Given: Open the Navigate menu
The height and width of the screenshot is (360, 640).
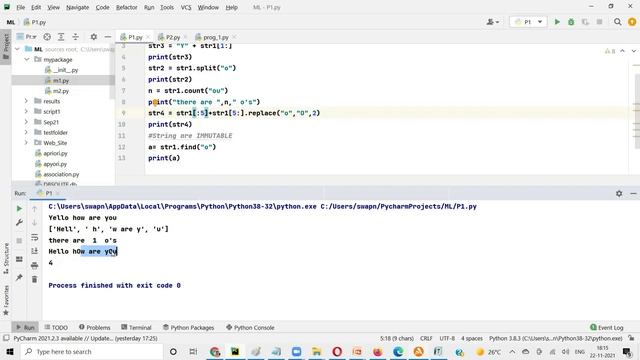Looking at the screenshot, I should tap(78, 7).
